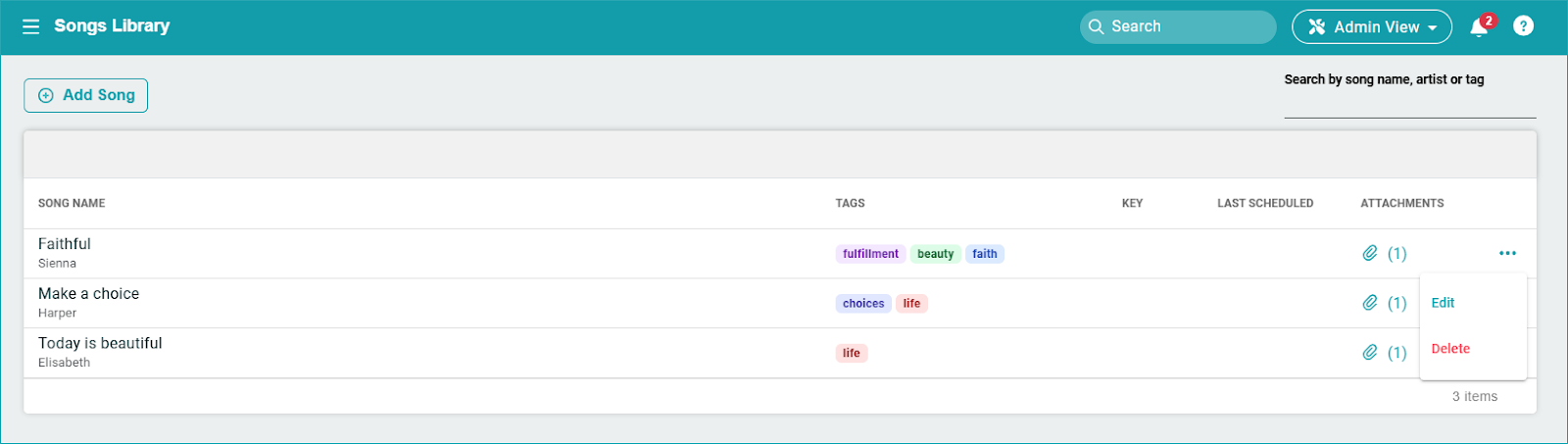Focus the search by song name field
Viewport: 1568px width, 444px height.
1409,104
